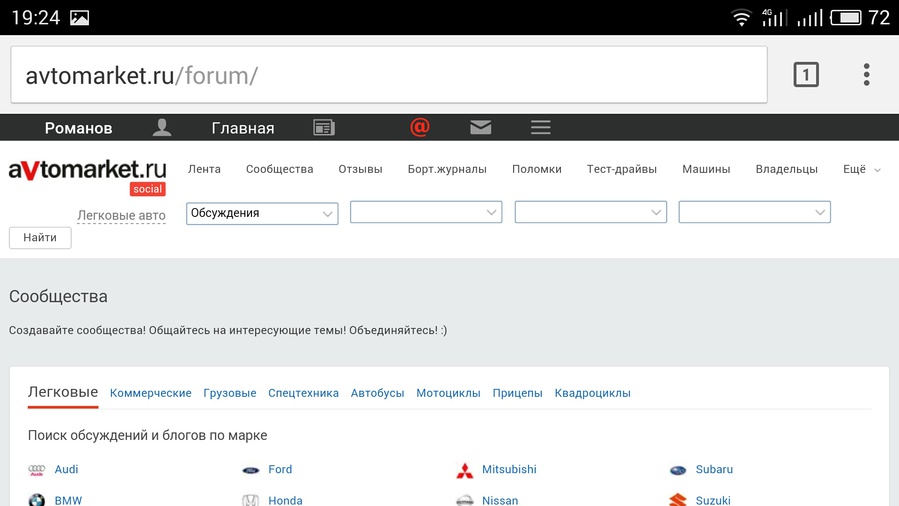Tap the screenshot notification icon
The height and width of the screenshot is (506, 899).
[79, 18]
